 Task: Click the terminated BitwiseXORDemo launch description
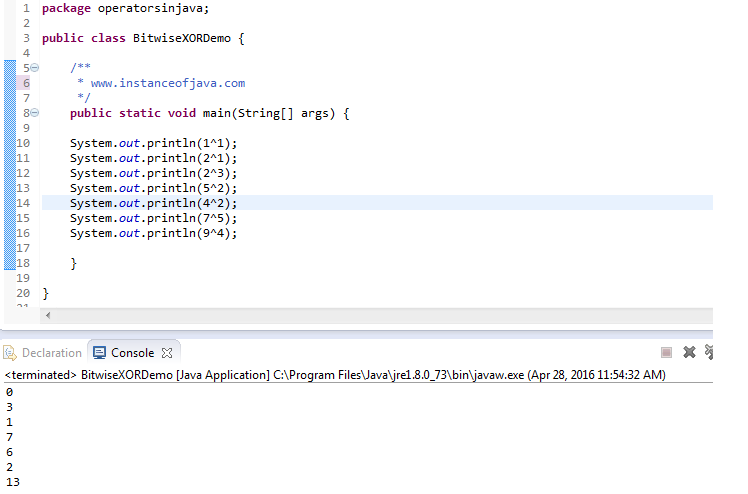click(335, 375)
